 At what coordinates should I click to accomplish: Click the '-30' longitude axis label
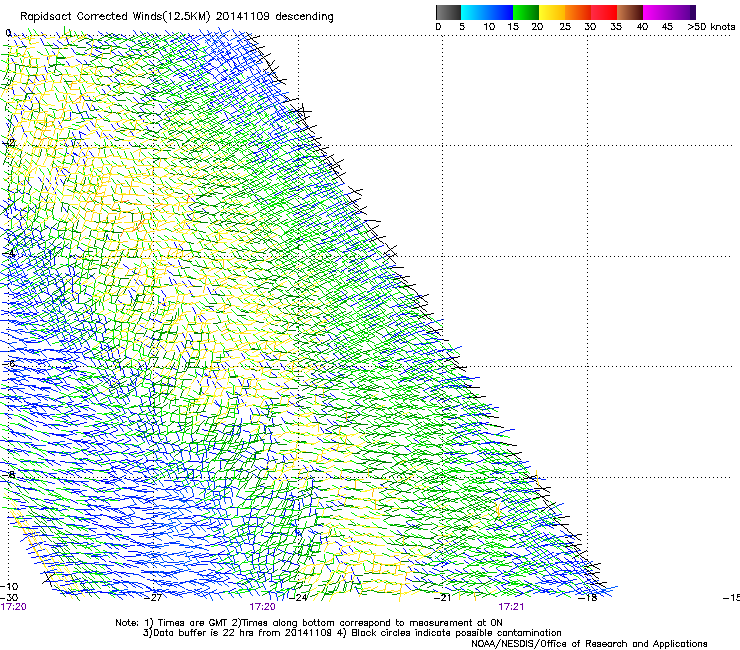tap(9, 598)
